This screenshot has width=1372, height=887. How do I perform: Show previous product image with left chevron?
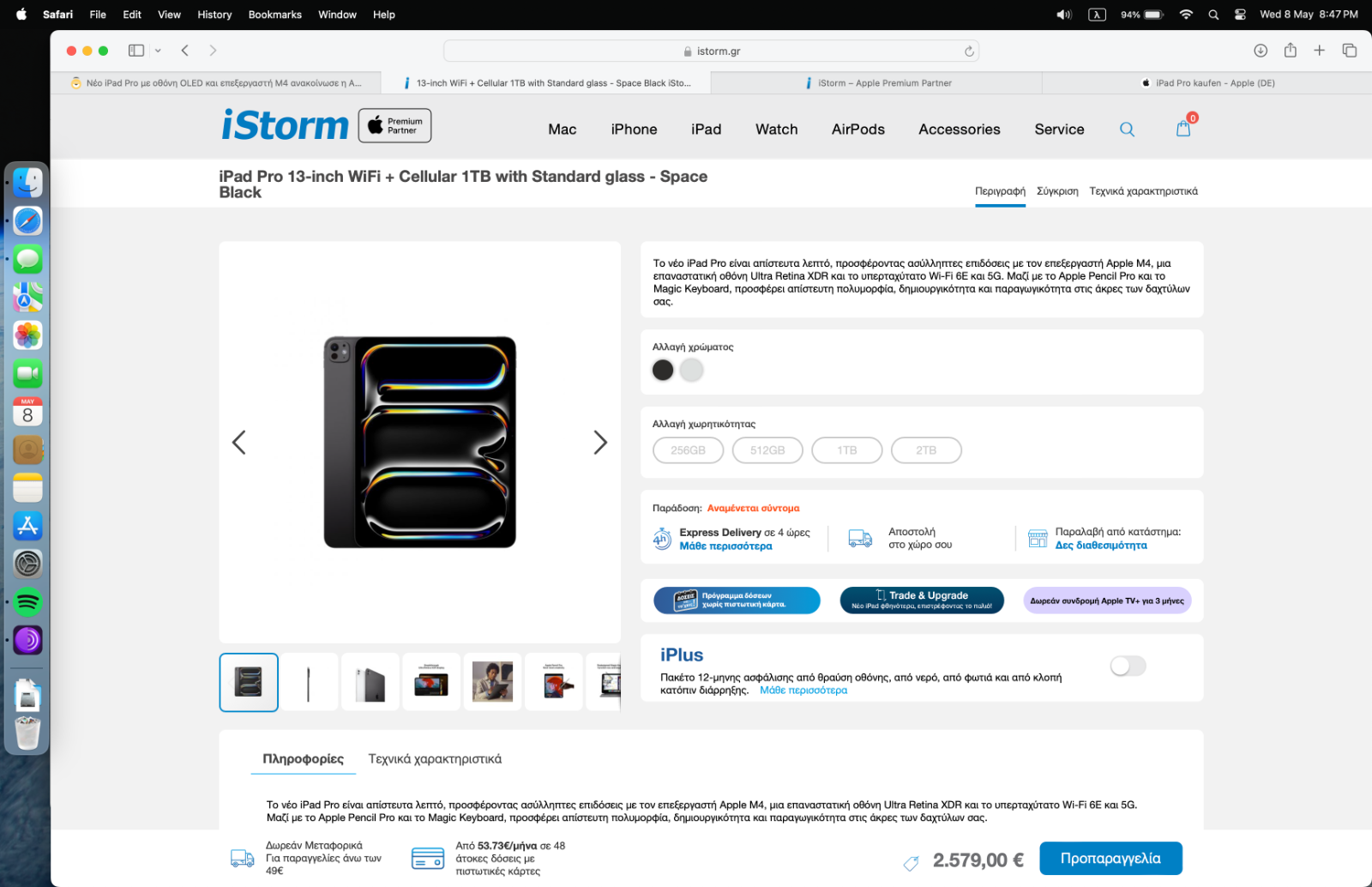point(239,443)
